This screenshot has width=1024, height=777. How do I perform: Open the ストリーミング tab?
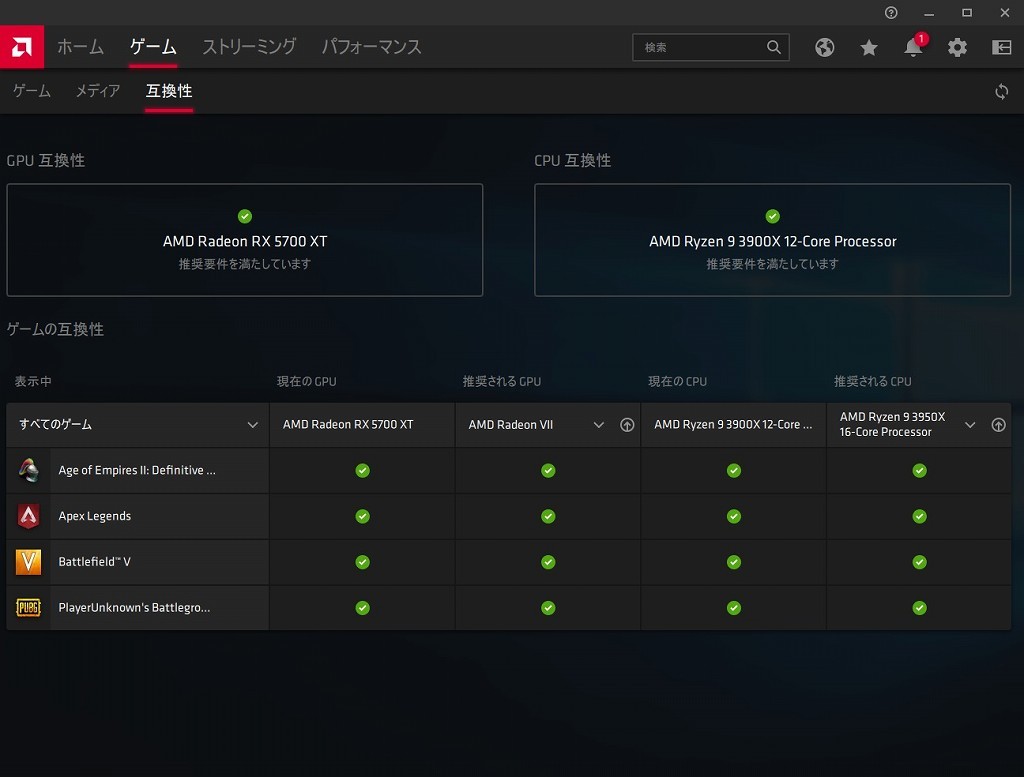tap(249, 47)
